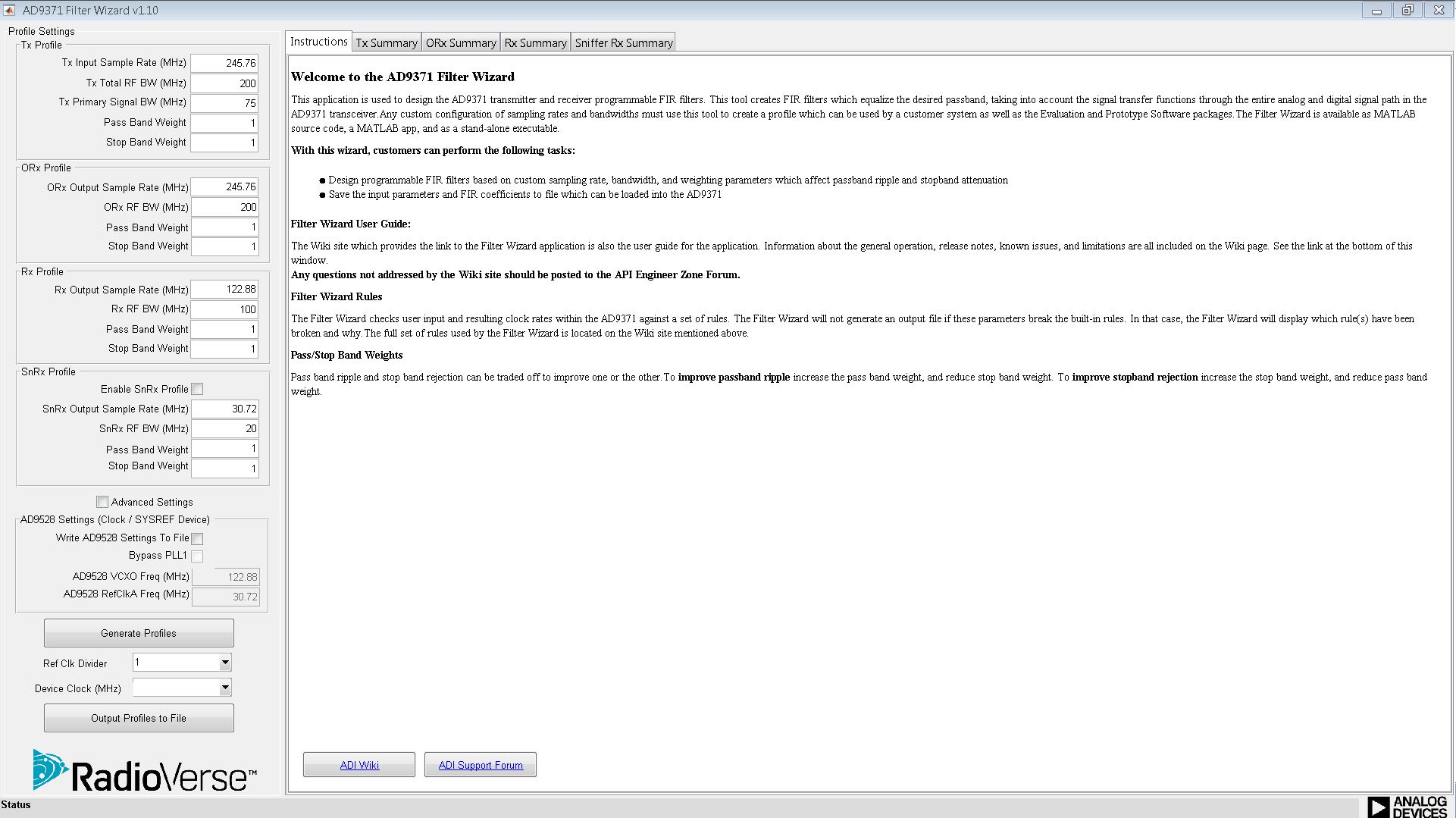Click the ORx RF BW field
This screenshot has width=1456, height=818.
224,207
